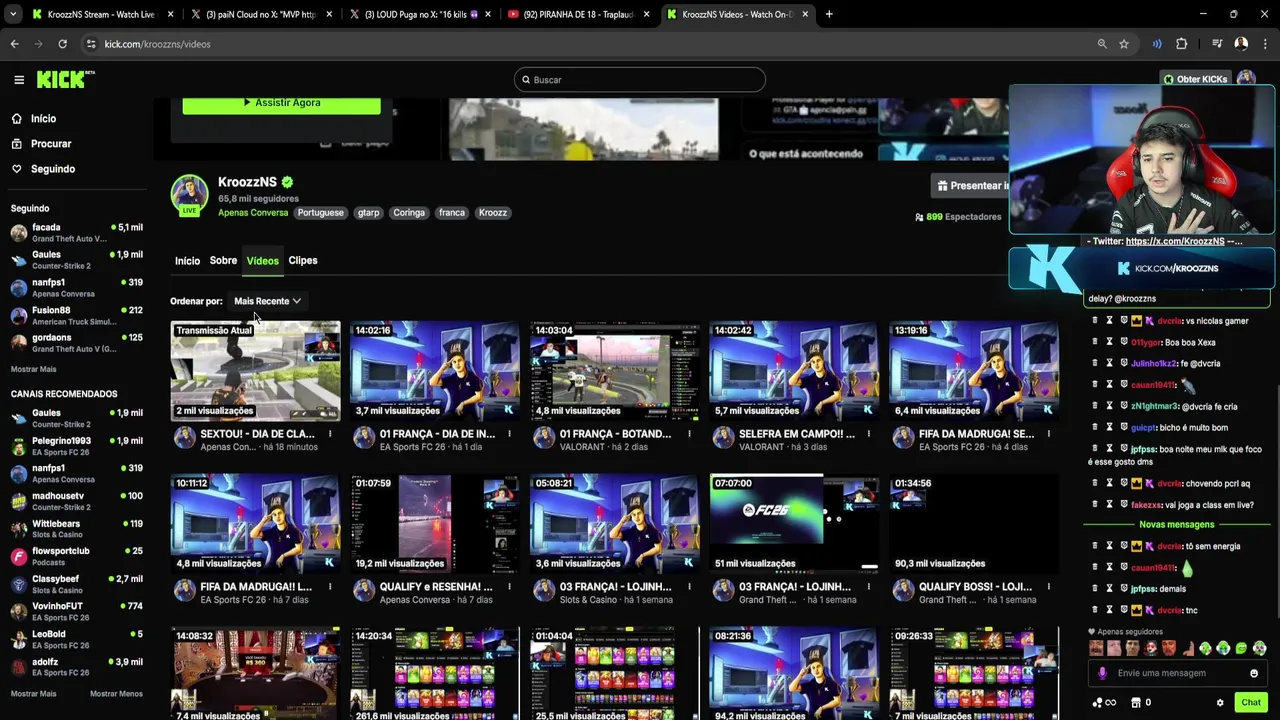
Task: Open options for QUALIFY e RESENHA video
Action: coord(509,587)
